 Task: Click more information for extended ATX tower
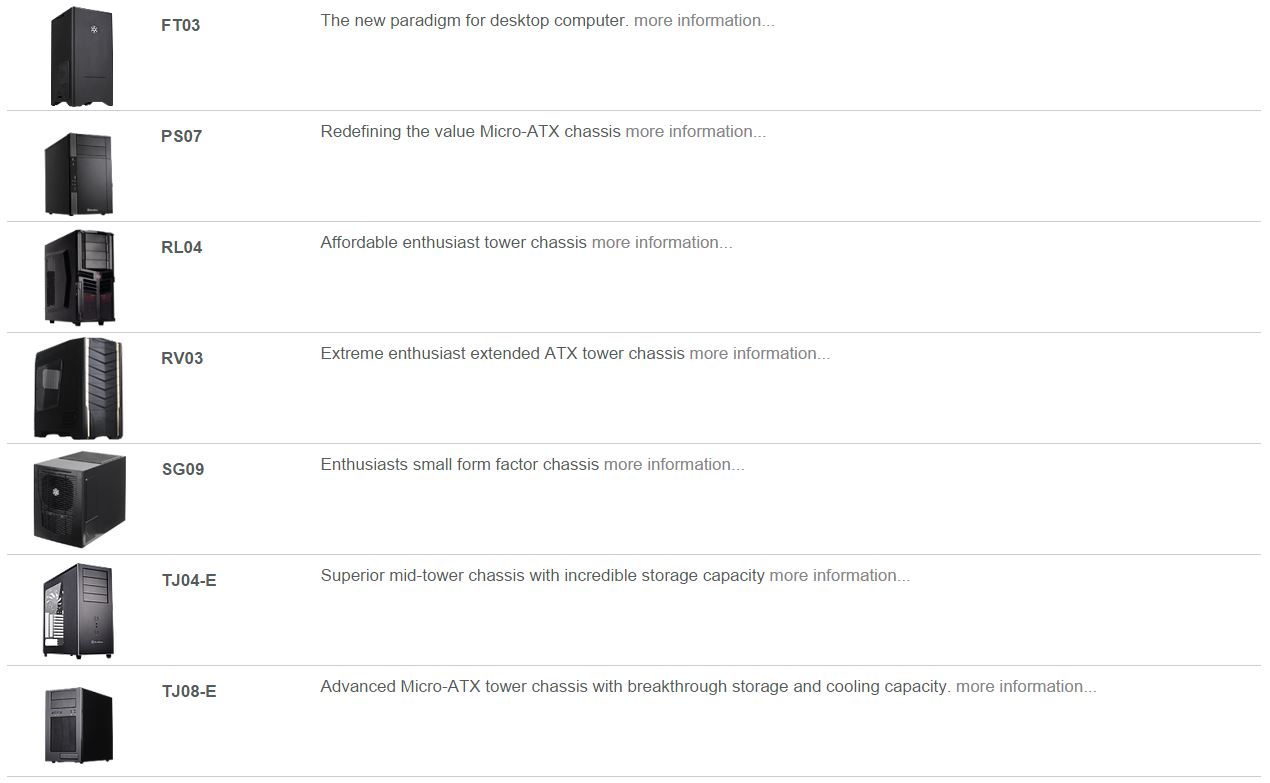point(759,354)
